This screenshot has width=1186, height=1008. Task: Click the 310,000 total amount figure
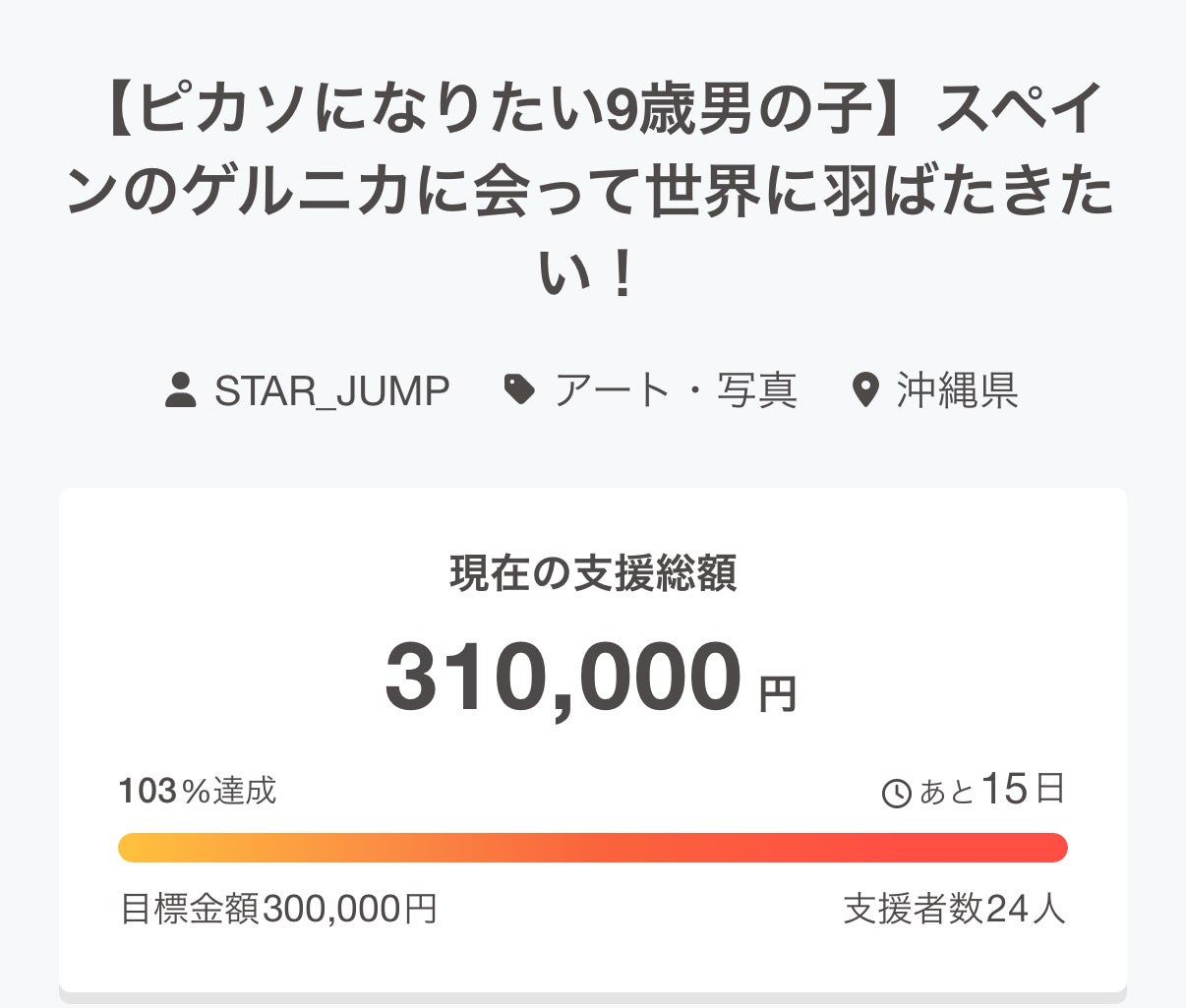click(563, 678)
